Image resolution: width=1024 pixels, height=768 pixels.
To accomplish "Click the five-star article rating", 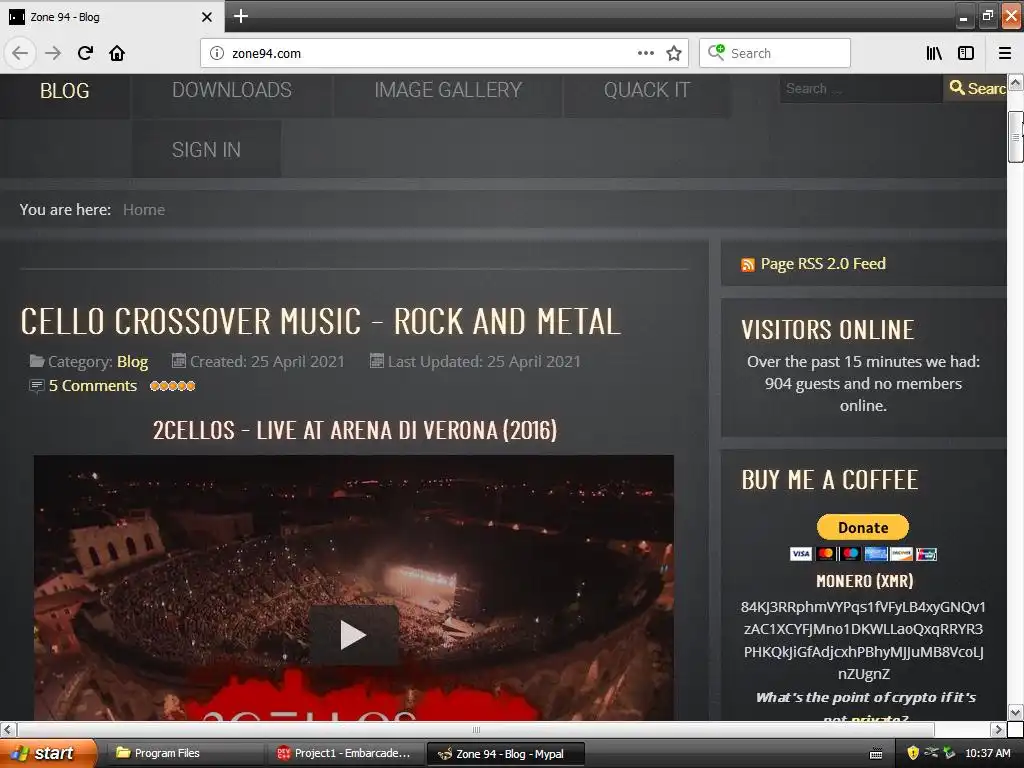I will tap(172, 386).
